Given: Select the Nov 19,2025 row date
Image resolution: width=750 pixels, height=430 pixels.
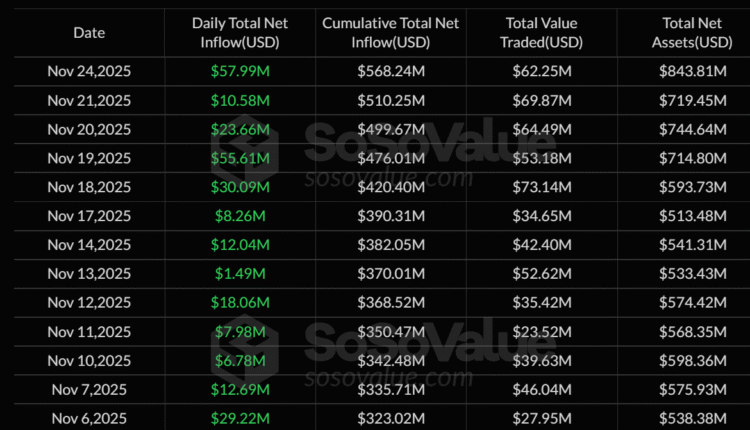Looking at the screenshot, I should click(x=88, y=159).
